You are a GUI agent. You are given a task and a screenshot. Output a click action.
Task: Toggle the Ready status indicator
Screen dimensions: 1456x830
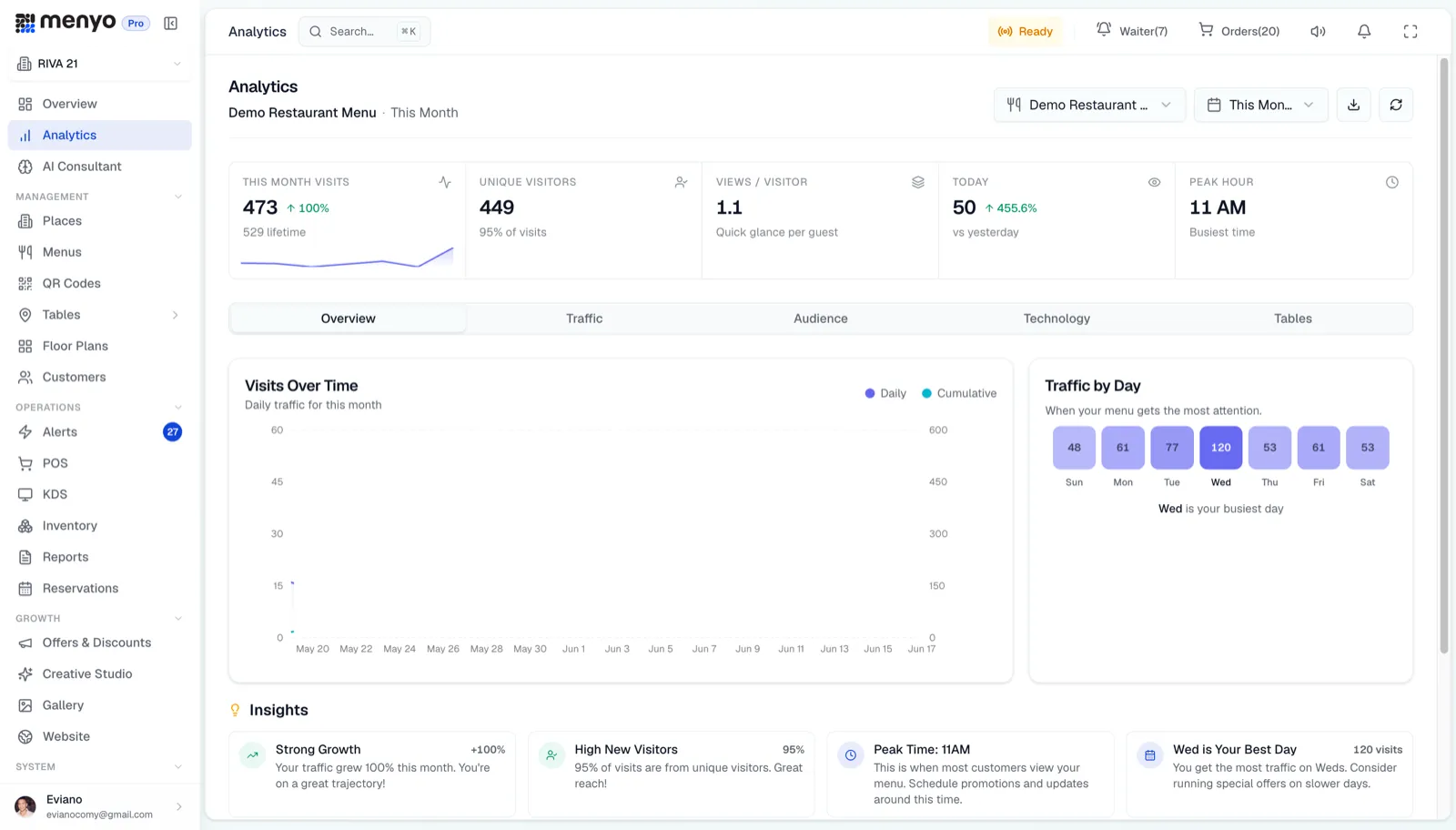click(1025, 32)
